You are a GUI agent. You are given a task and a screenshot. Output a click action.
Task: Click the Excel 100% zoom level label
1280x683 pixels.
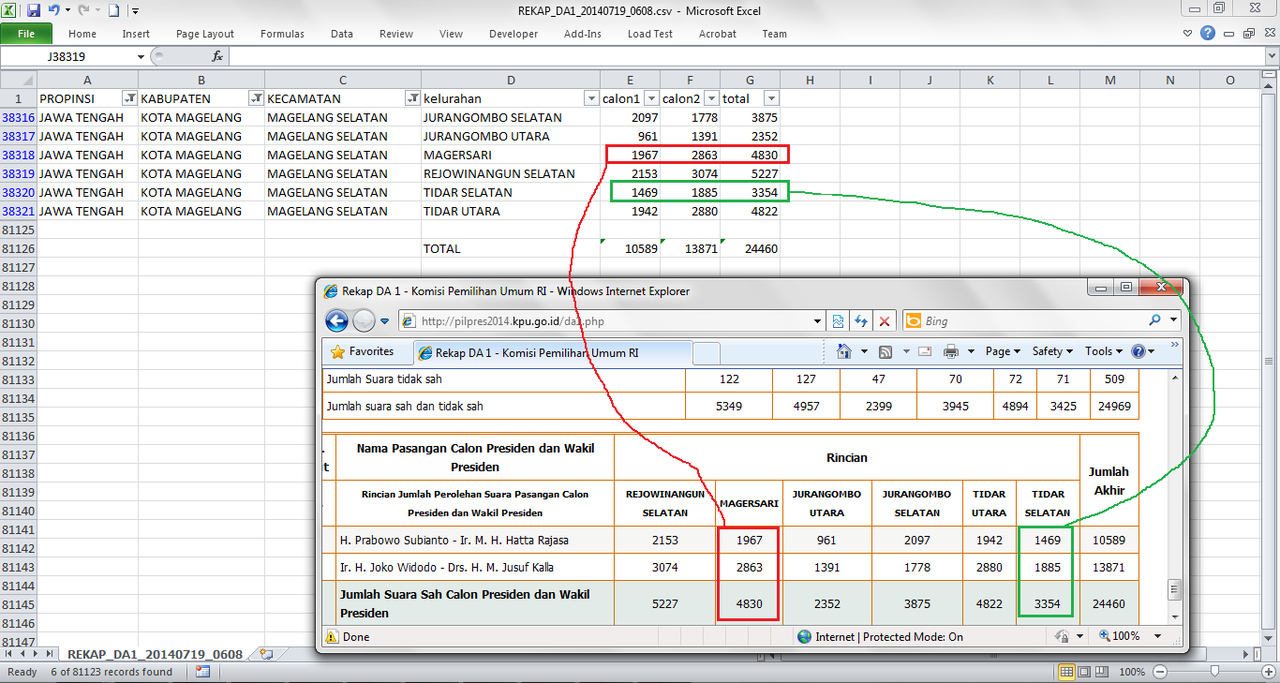point(1131,672)
